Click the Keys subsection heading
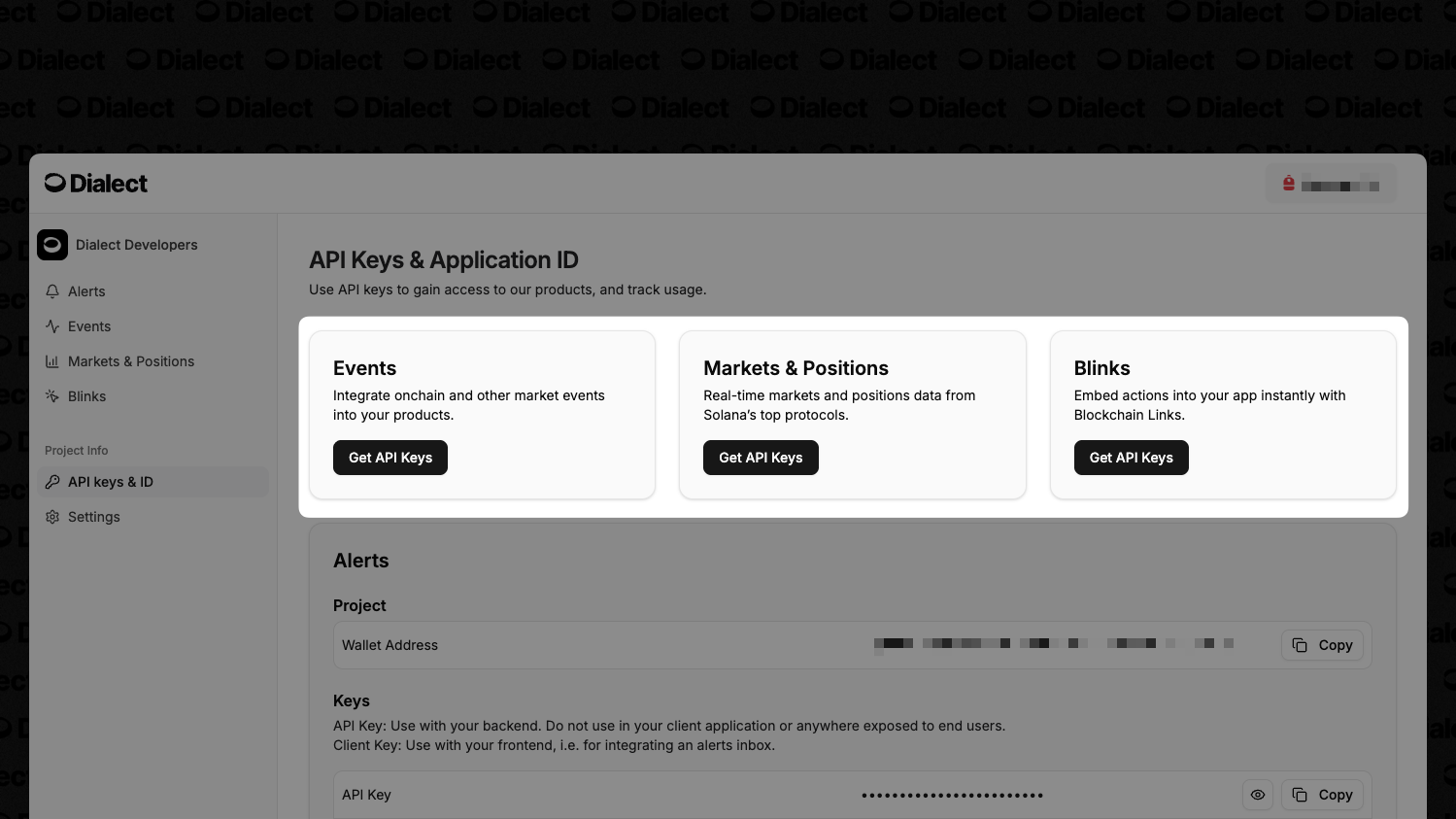 click(x=352, y=700)
